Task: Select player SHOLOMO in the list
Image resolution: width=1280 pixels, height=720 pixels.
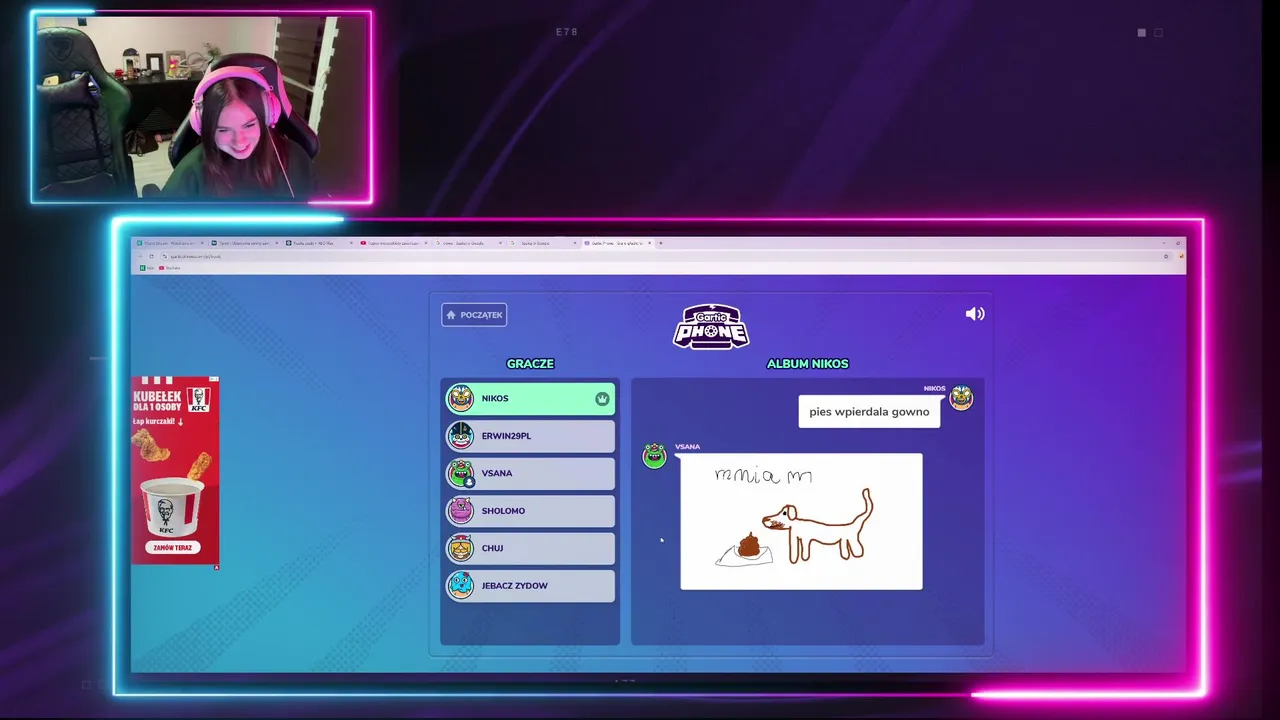Action: pos(530,511)
